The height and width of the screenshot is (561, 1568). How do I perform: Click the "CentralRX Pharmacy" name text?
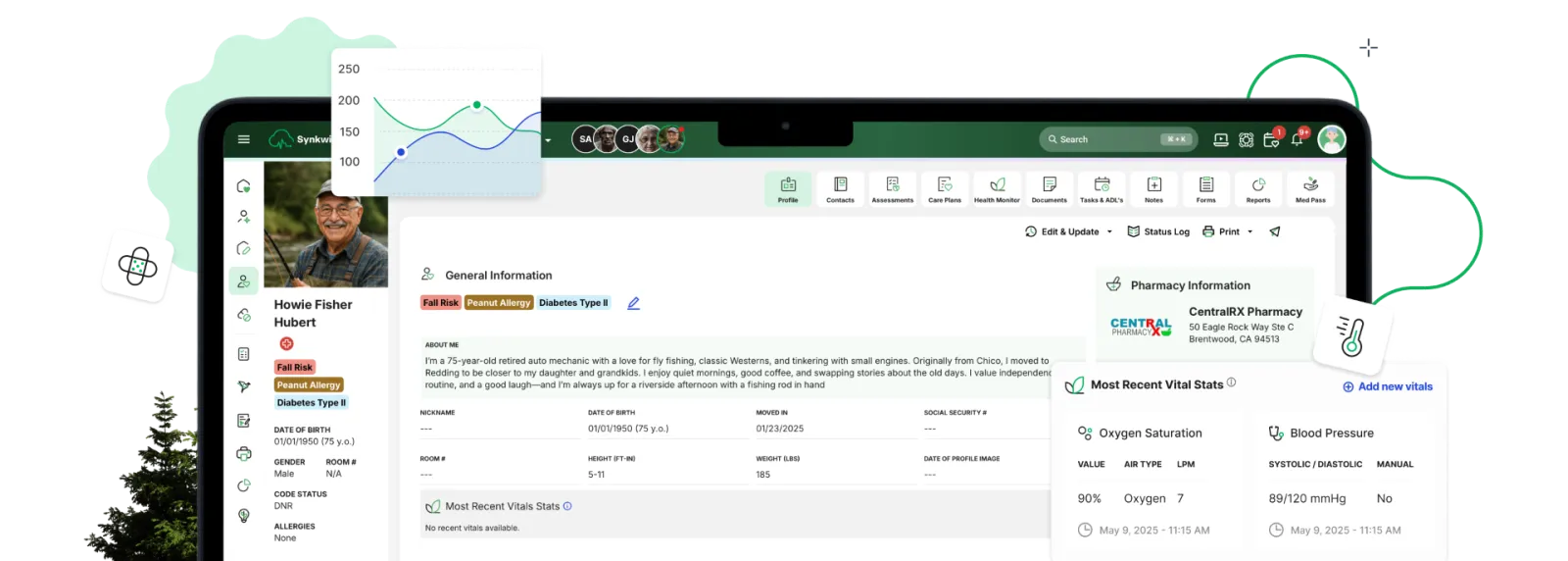coord(1246,312)
